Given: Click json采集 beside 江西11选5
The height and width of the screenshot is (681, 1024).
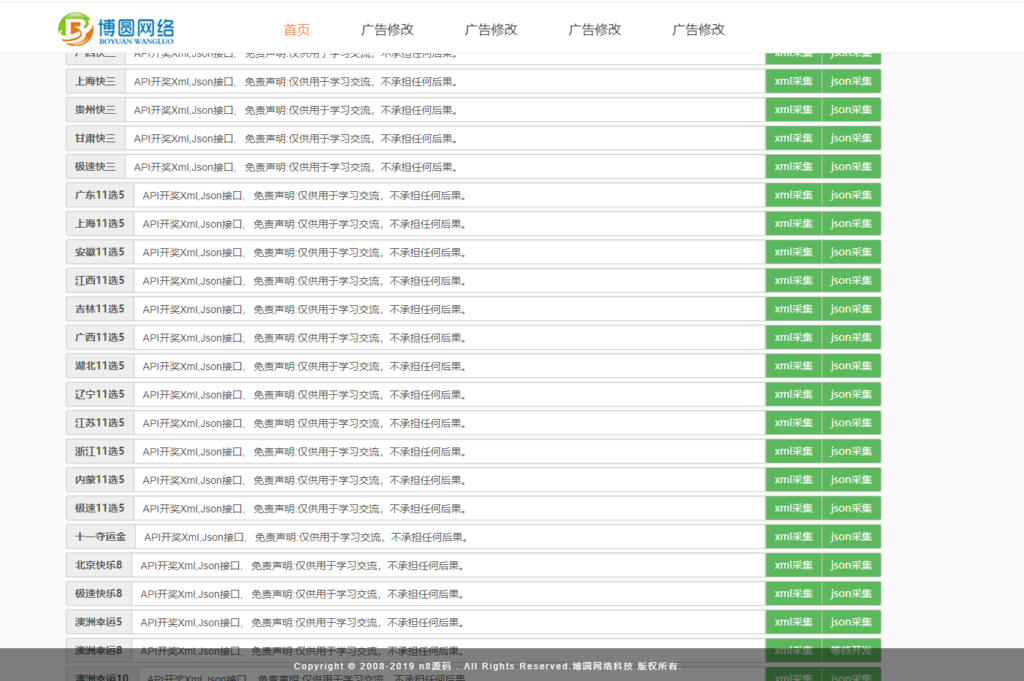Looking at the screenshot, I should pos(851,280).
